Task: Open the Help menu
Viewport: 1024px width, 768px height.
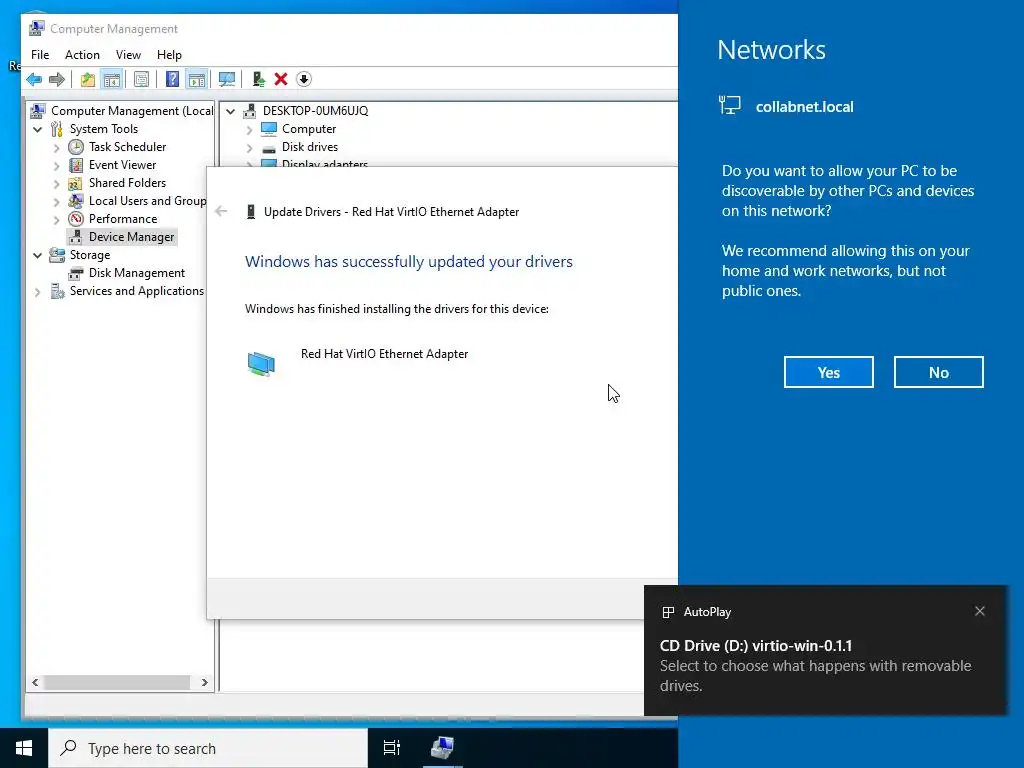Action: pos(169,55)
